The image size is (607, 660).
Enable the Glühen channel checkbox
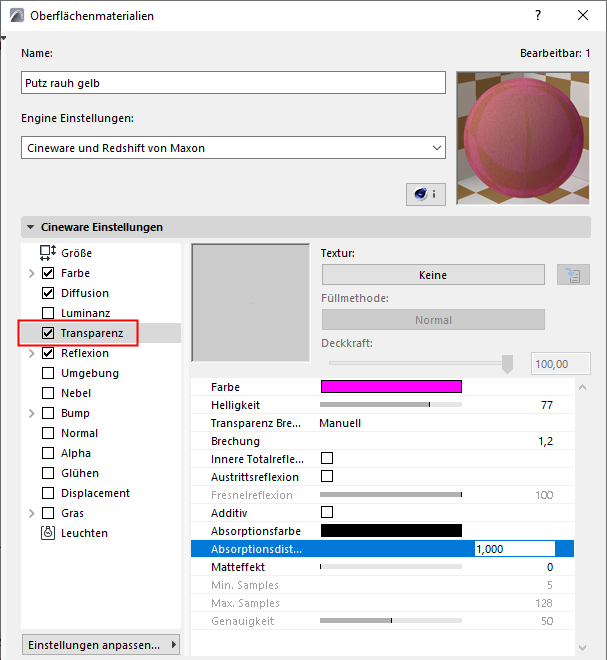point(48,473)
